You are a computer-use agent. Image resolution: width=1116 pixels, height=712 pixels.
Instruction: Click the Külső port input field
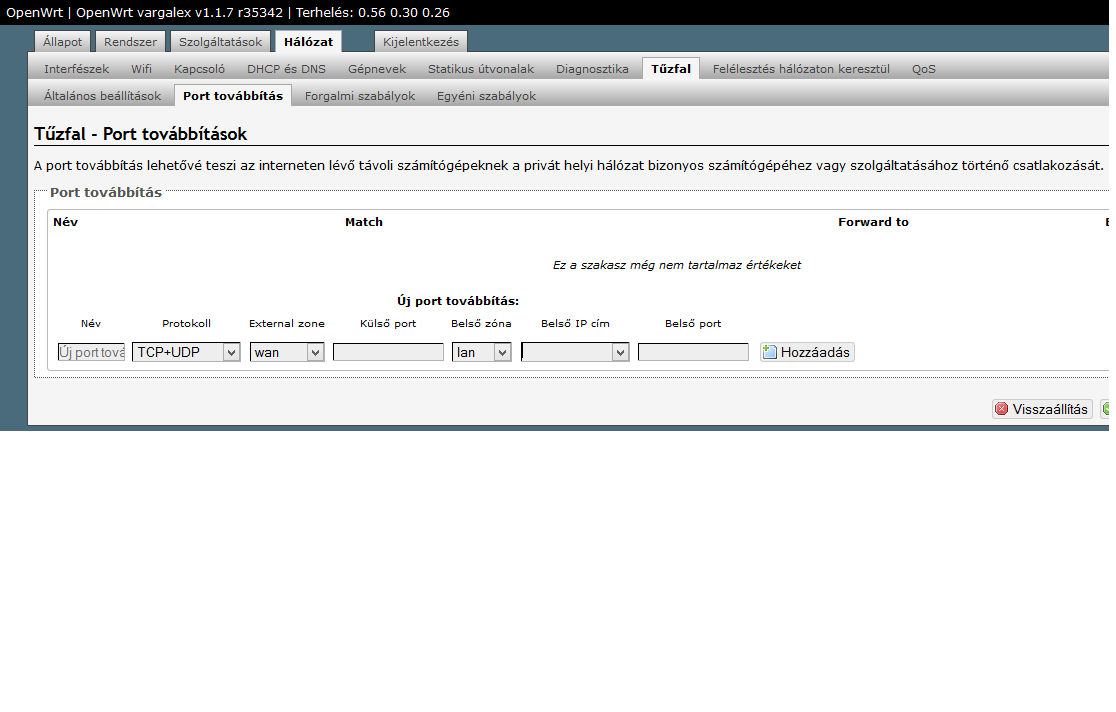pos(388,352)
